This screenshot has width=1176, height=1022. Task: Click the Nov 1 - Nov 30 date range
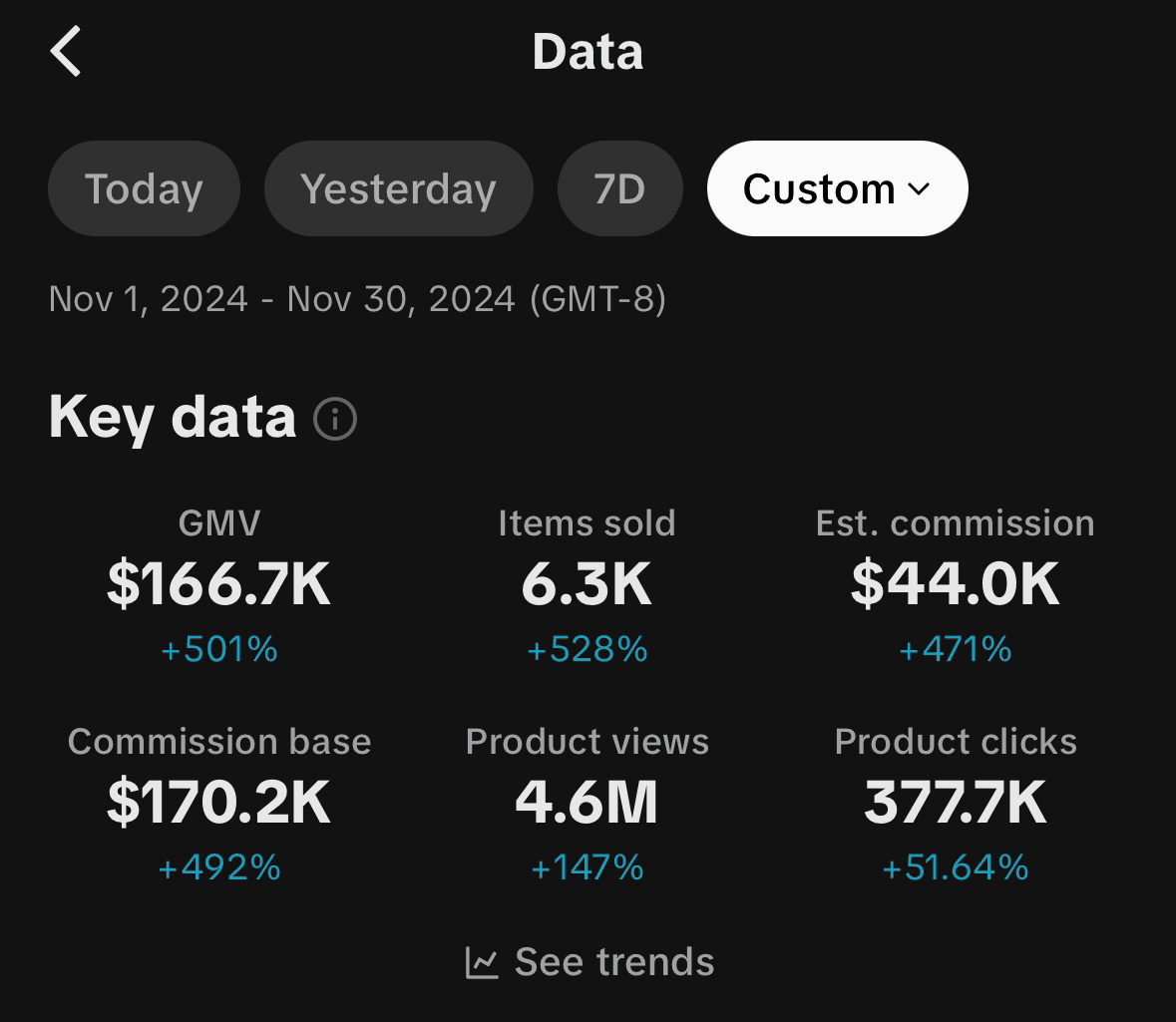point(357,299)
